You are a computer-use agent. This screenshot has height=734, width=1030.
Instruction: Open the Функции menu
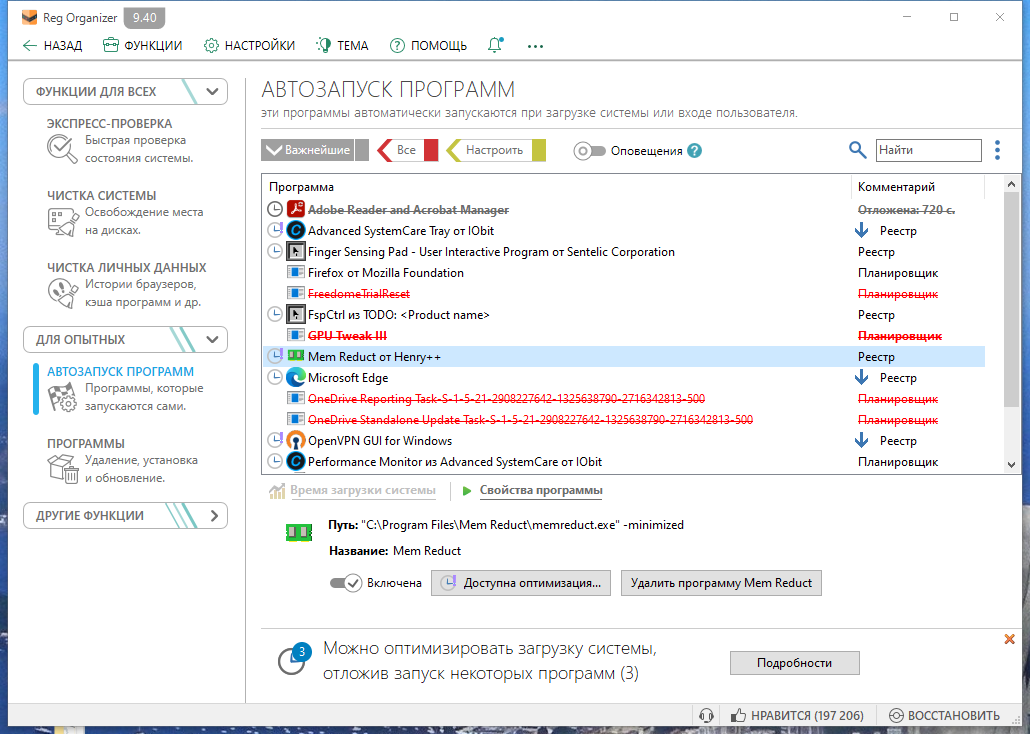[x=143, y=45]
